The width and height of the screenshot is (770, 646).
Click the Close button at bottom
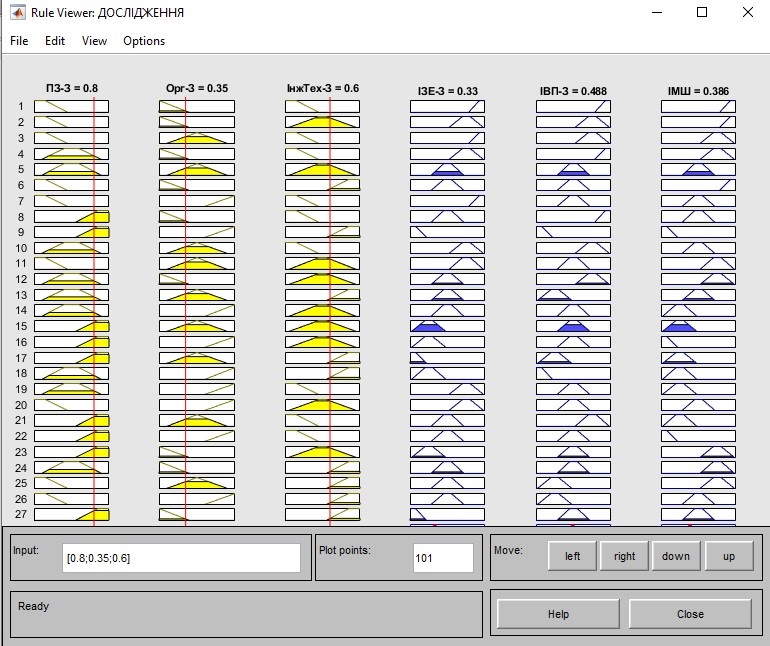[x=690, y=614]
